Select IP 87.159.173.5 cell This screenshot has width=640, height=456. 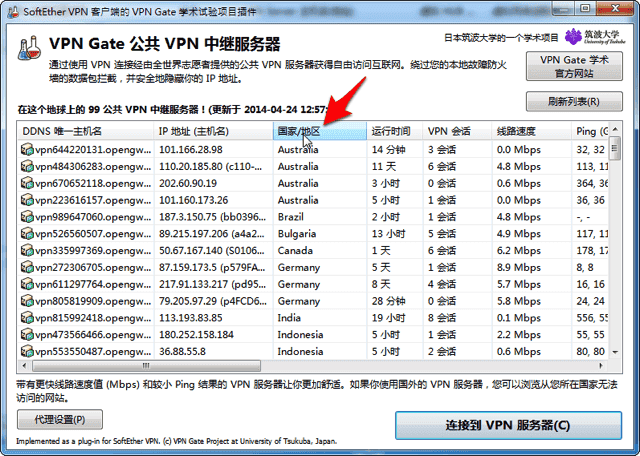point(212,267)
